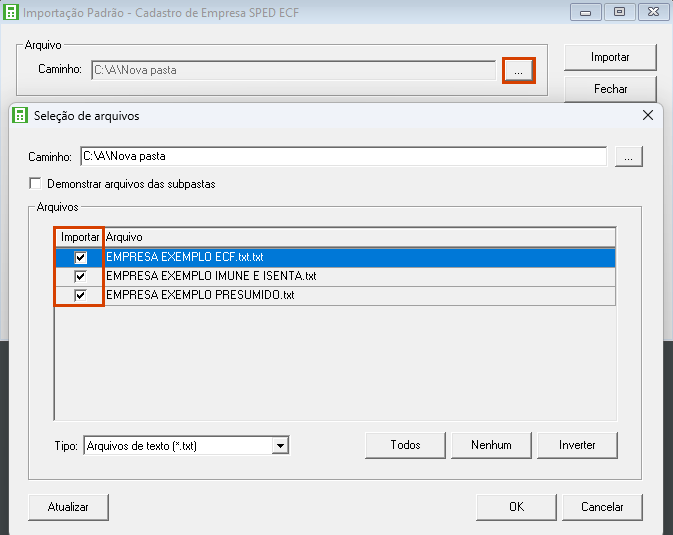Select row EMPRESA EXEMPLO ECF.txt.txt

[x=335, y=257]
